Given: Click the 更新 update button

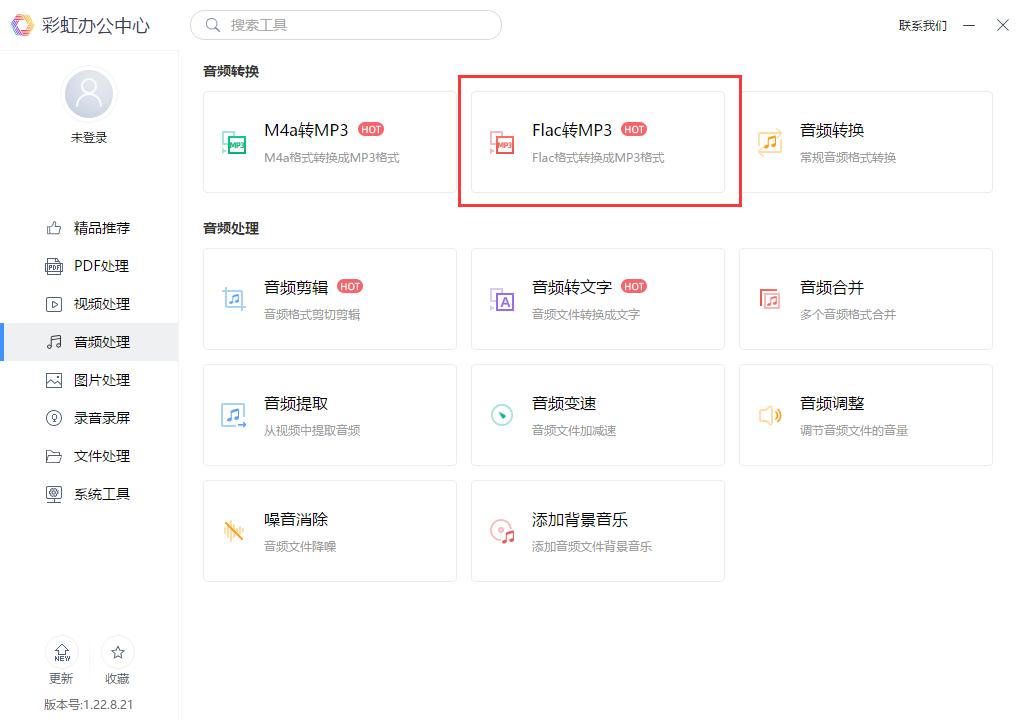Looking at the screenshot, I should tap(61, 660).
